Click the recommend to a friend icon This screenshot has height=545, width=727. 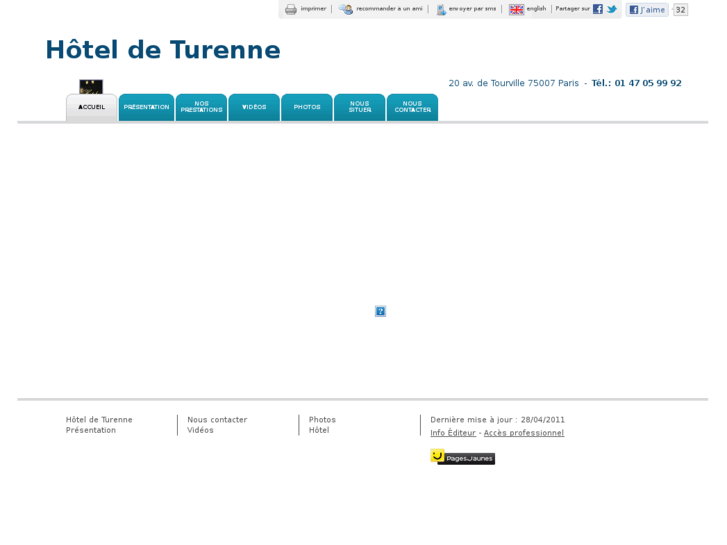pyautogui.click(x=346, y=9)
